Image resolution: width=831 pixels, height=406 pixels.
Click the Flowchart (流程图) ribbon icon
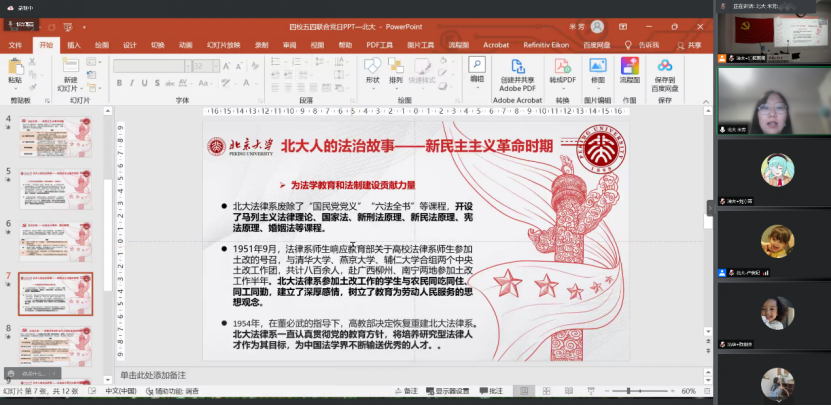(x=630, y=66)
